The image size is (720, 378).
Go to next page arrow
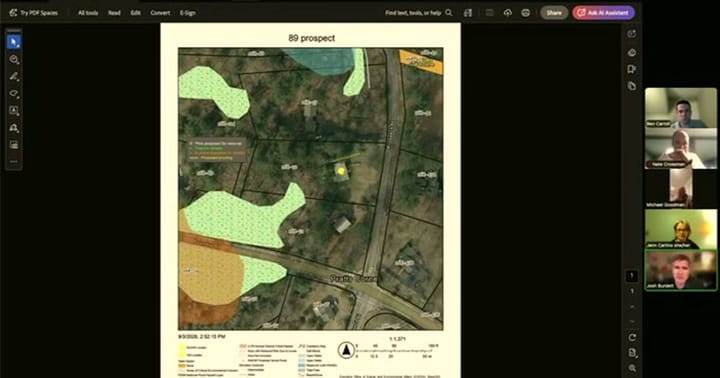click(x=632, y=321)
